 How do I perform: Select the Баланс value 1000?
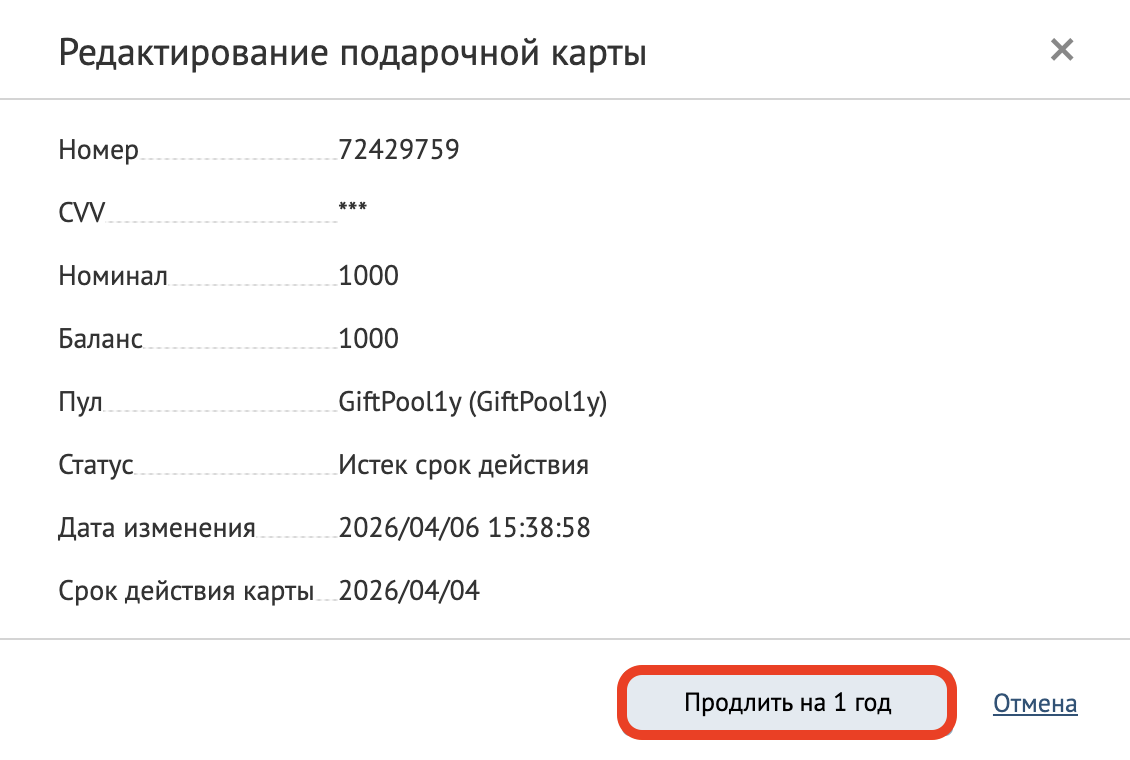coord(369,338)
